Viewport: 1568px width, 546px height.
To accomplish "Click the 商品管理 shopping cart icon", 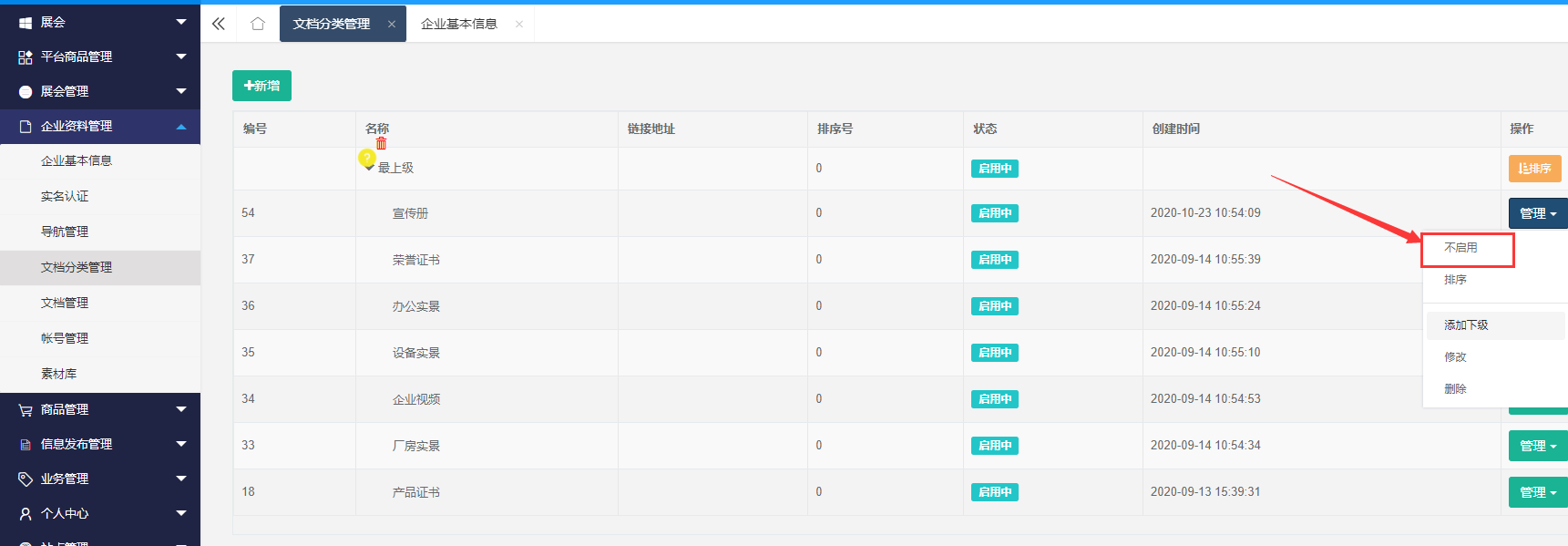I will tap(26, 410).
